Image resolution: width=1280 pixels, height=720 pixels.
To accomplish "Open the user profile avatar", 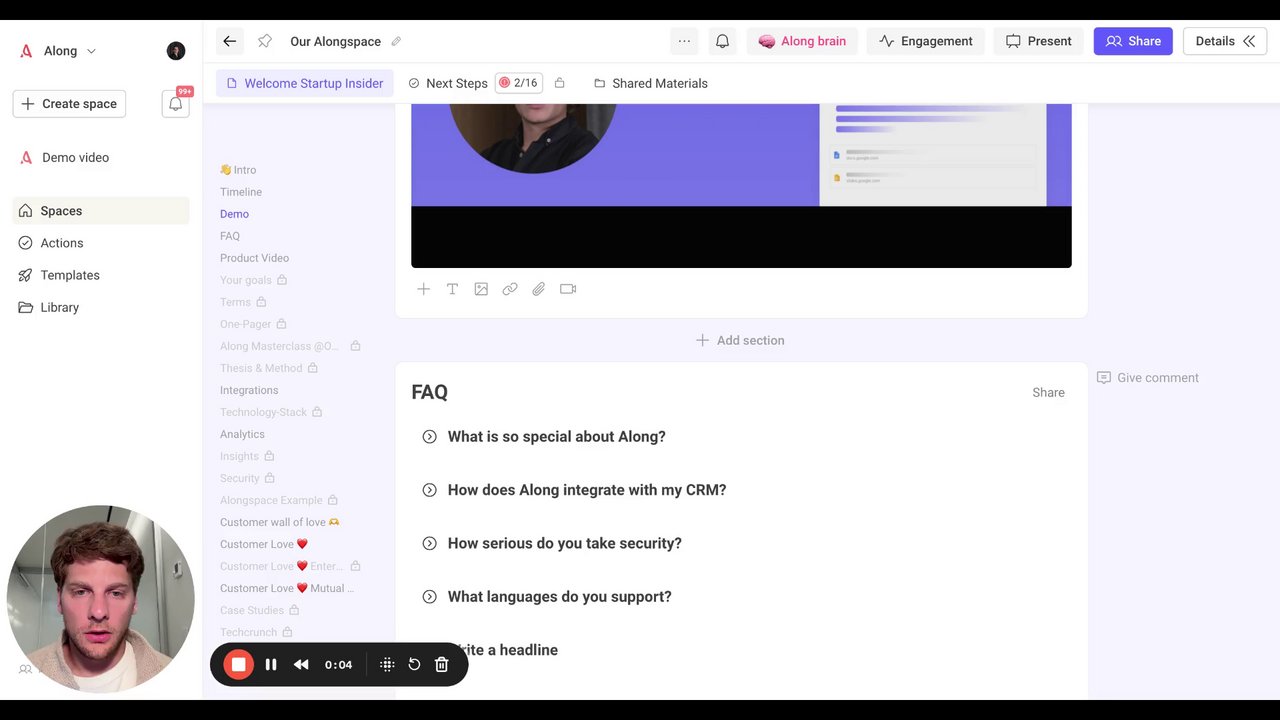I will coord(176,51).
